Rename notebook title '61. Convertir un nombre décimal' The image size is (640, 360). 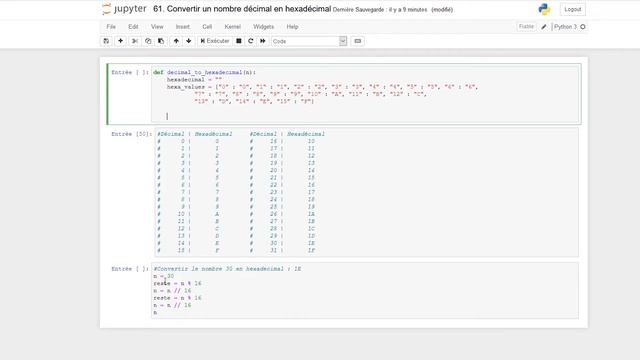242,9
